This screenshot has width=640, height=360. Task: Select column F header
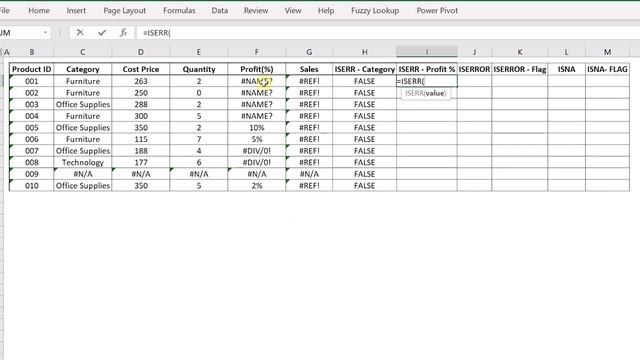pos(256,52)
